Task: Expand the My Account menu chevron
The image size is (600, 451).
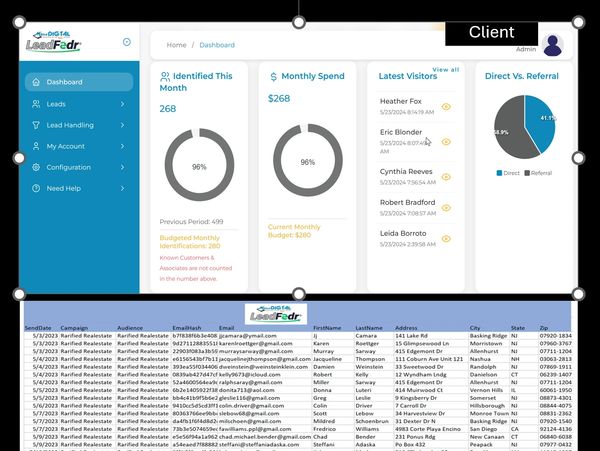Action: (x=122, y=146)
